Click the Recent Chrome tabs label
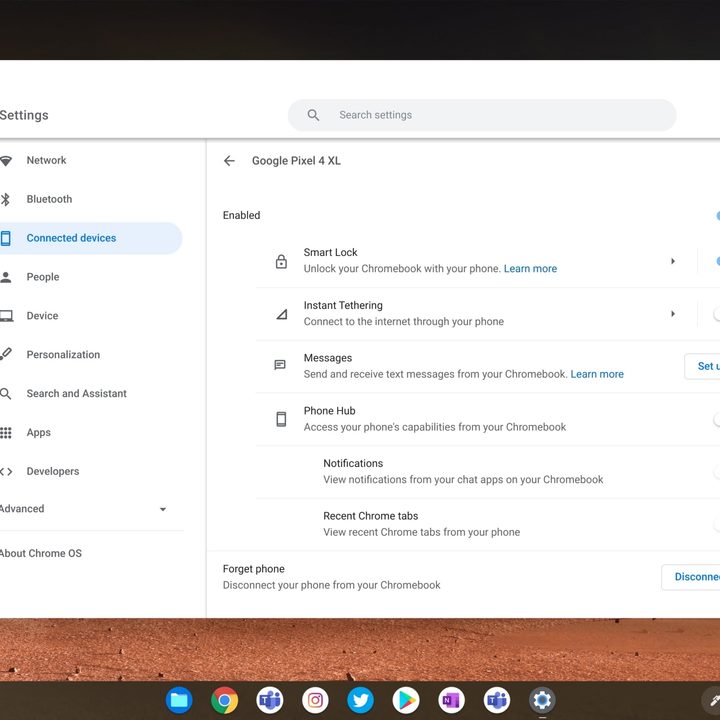720x720 pixels. coord(371,516)
